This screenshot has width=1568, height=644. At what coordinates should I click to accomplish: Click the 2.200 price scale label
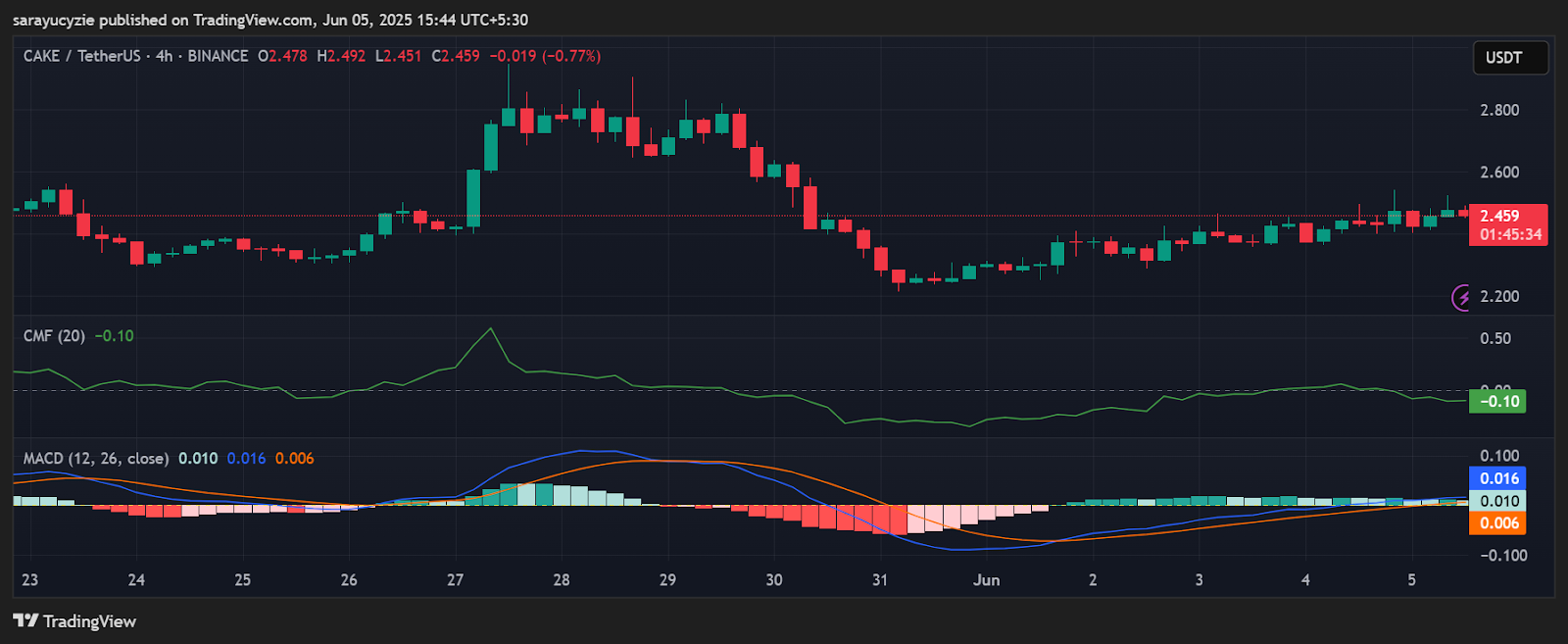pos(1499,297)
